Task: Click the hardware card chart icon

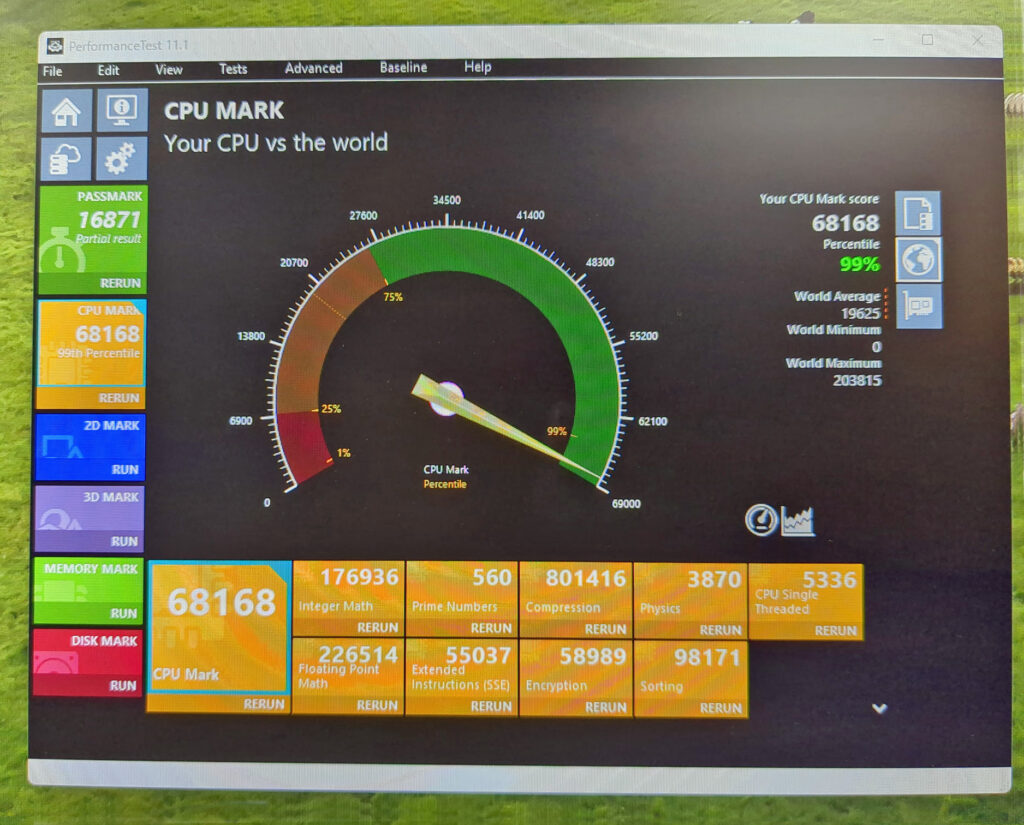Action: click(919, 306)
